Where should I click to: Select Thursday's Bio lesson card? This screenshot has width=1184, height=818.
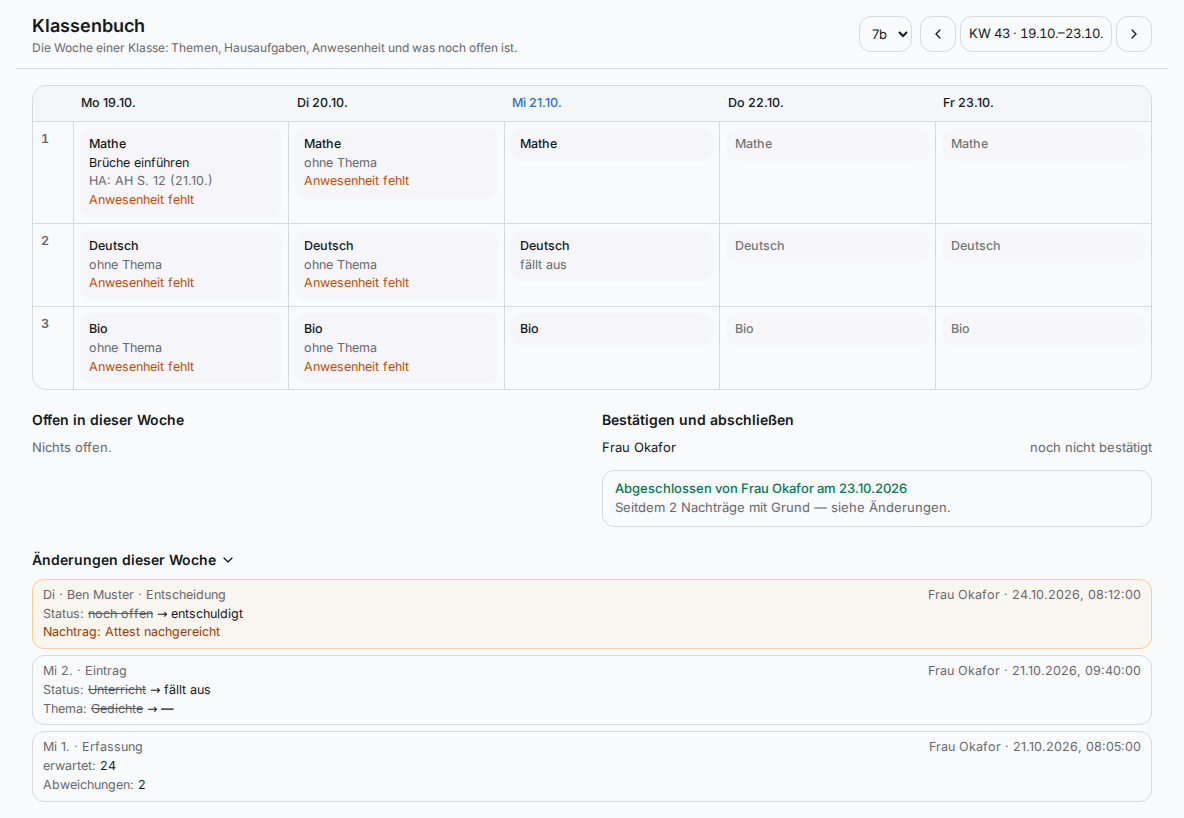828,329
